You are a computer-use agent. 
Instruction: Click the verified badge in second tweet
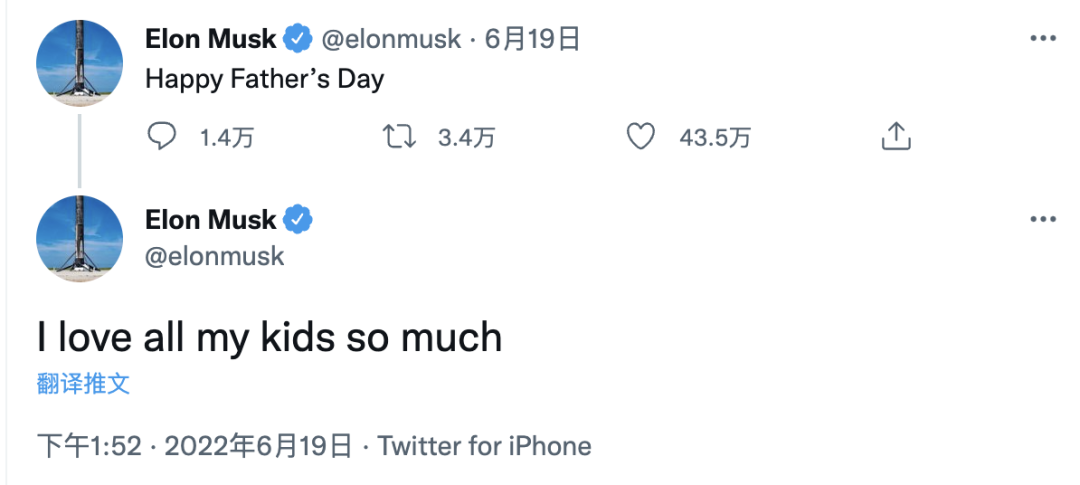(x=297, y=218)
